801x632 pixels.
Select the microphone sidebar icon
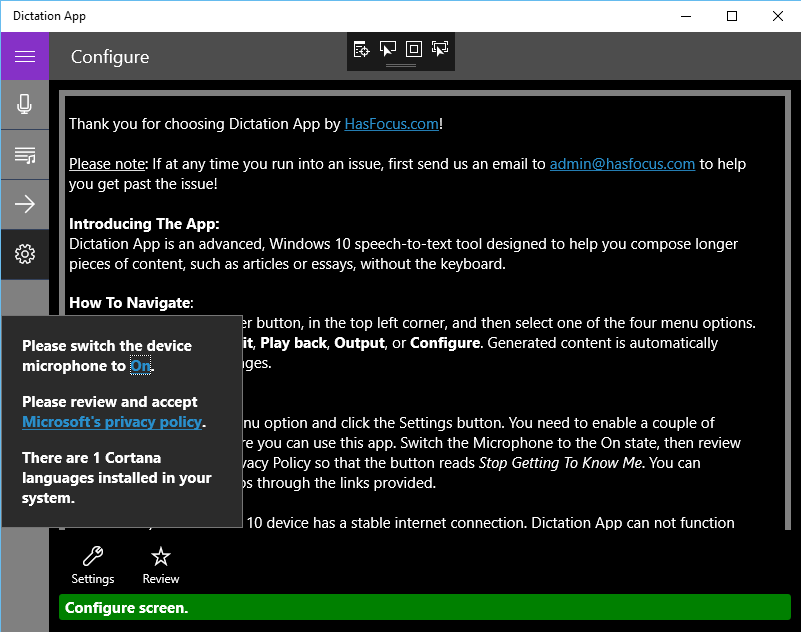pyautogui.click(x=24, y=104)
